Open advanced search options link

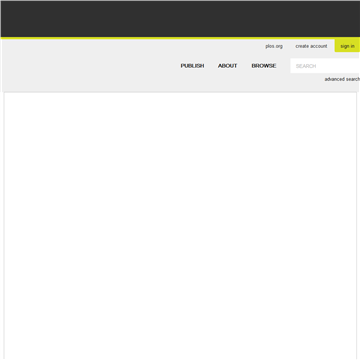pyautogui.click(x=342, y=79)
